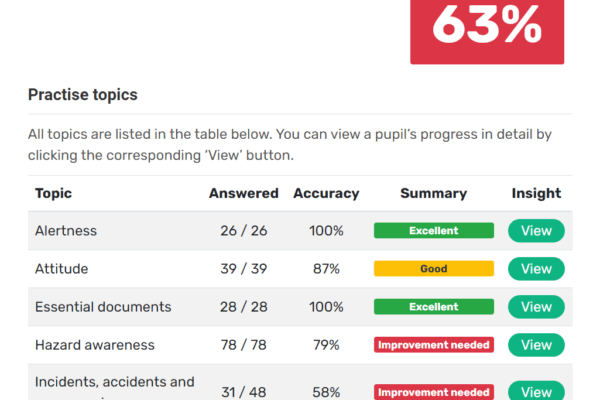Viewport: 600px width, 400px height.
Task: Select the red 63% score box
Action: 487,32
